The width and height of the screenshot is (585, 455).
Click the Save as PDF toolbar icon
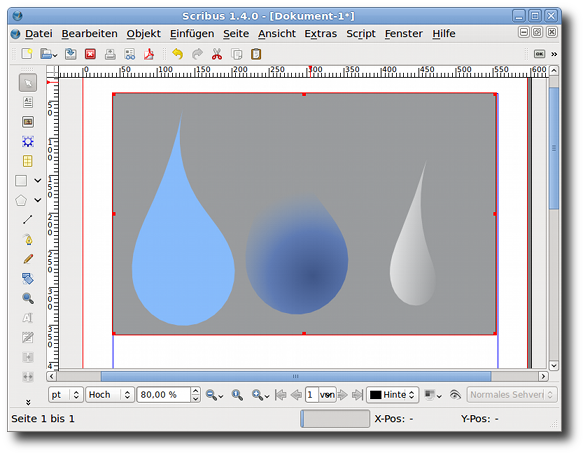149,54
